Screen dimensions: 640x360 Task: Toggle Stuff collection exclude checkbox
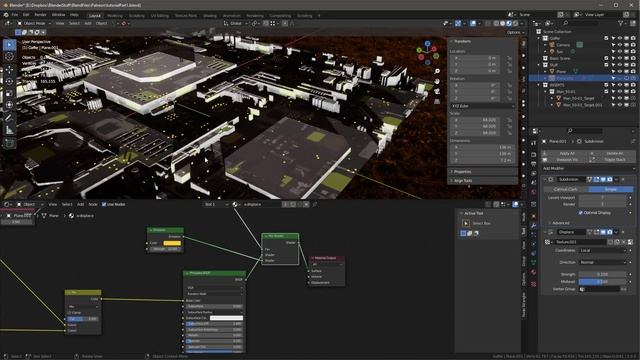point(606,65)
